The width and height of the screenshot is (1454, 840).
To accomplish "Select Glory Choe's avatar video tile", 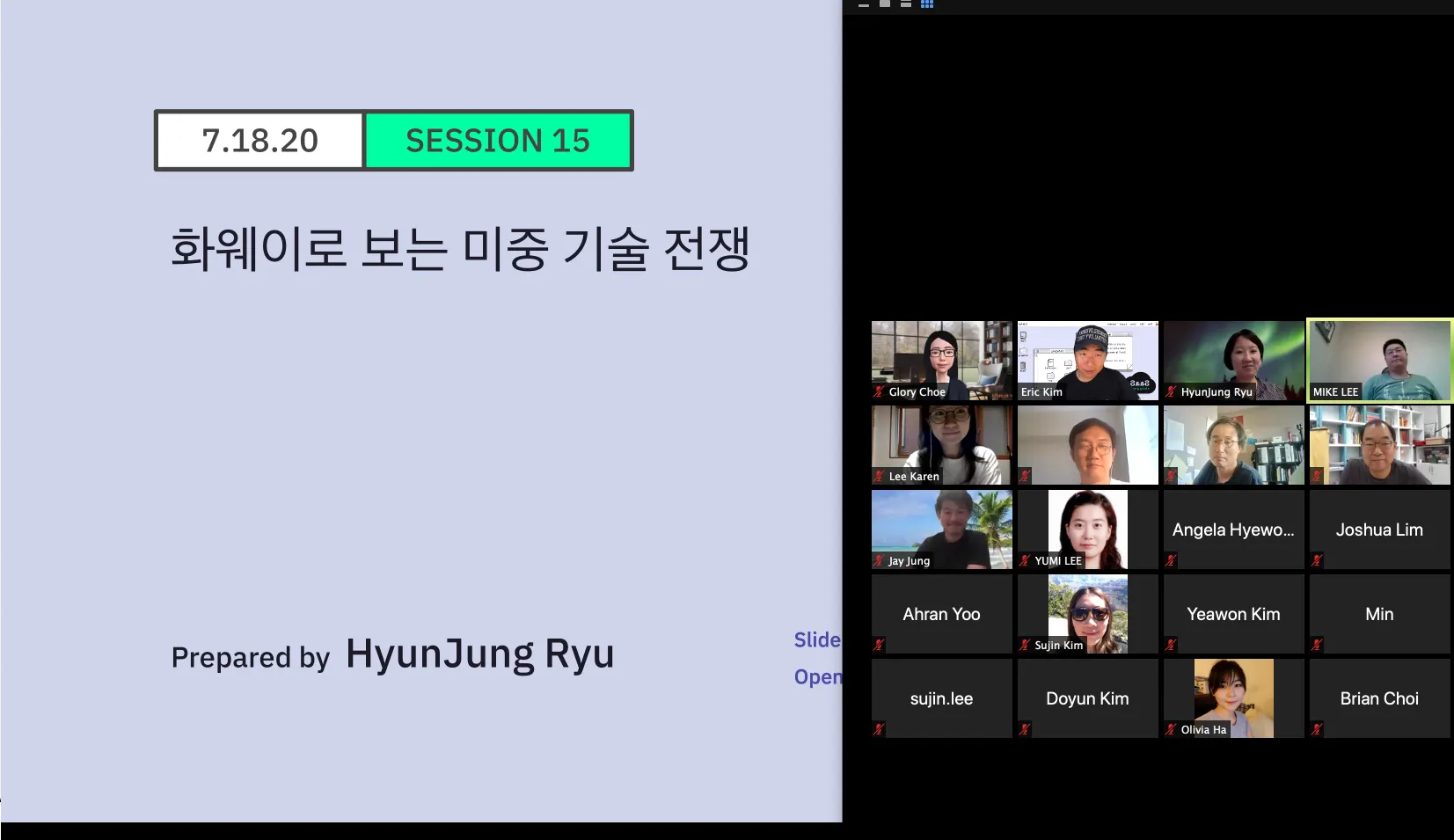I will click(942, 361).
